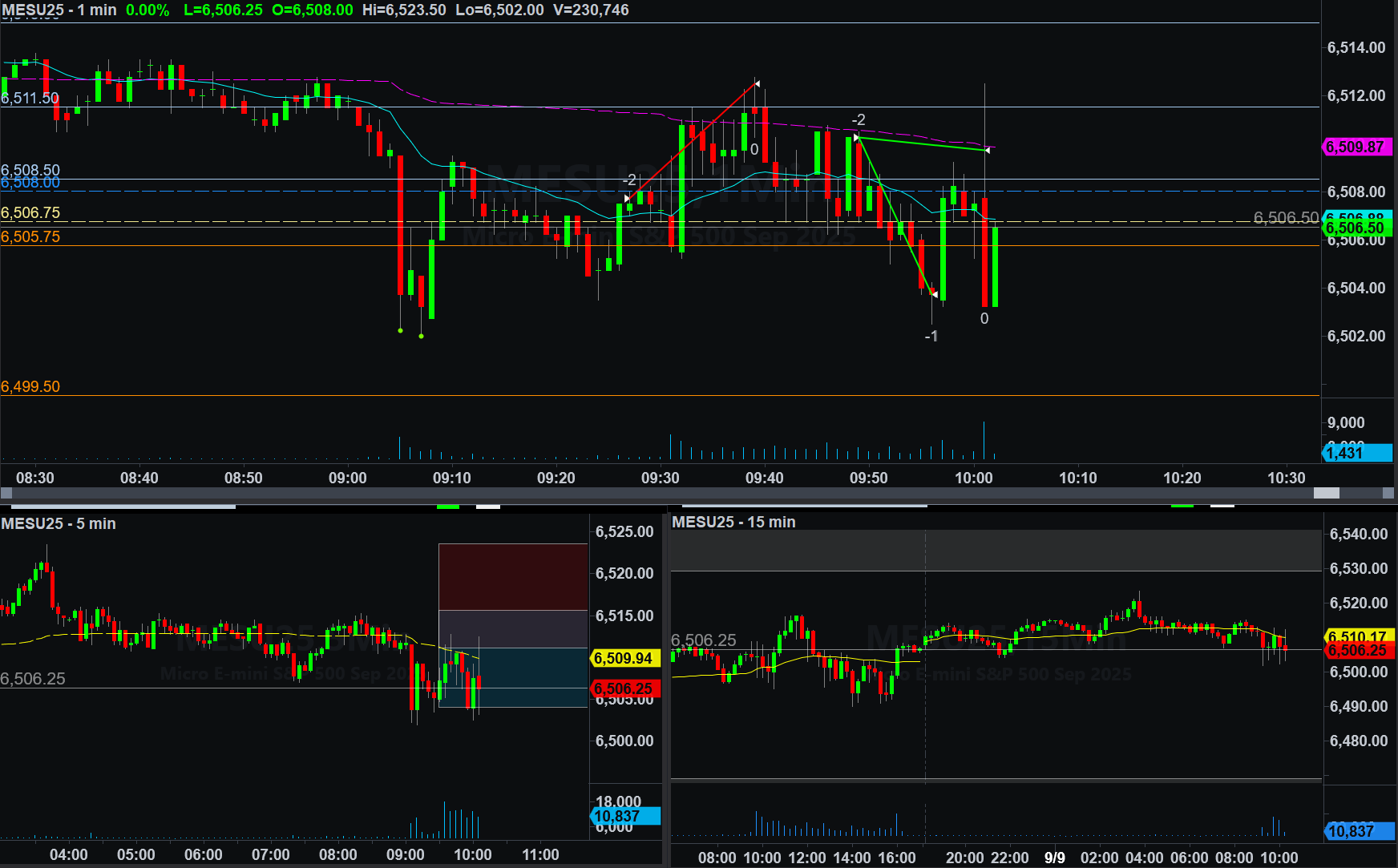Click the red 6,506.25 tag on 5 min chart
1398x868 pixels.
624,688
